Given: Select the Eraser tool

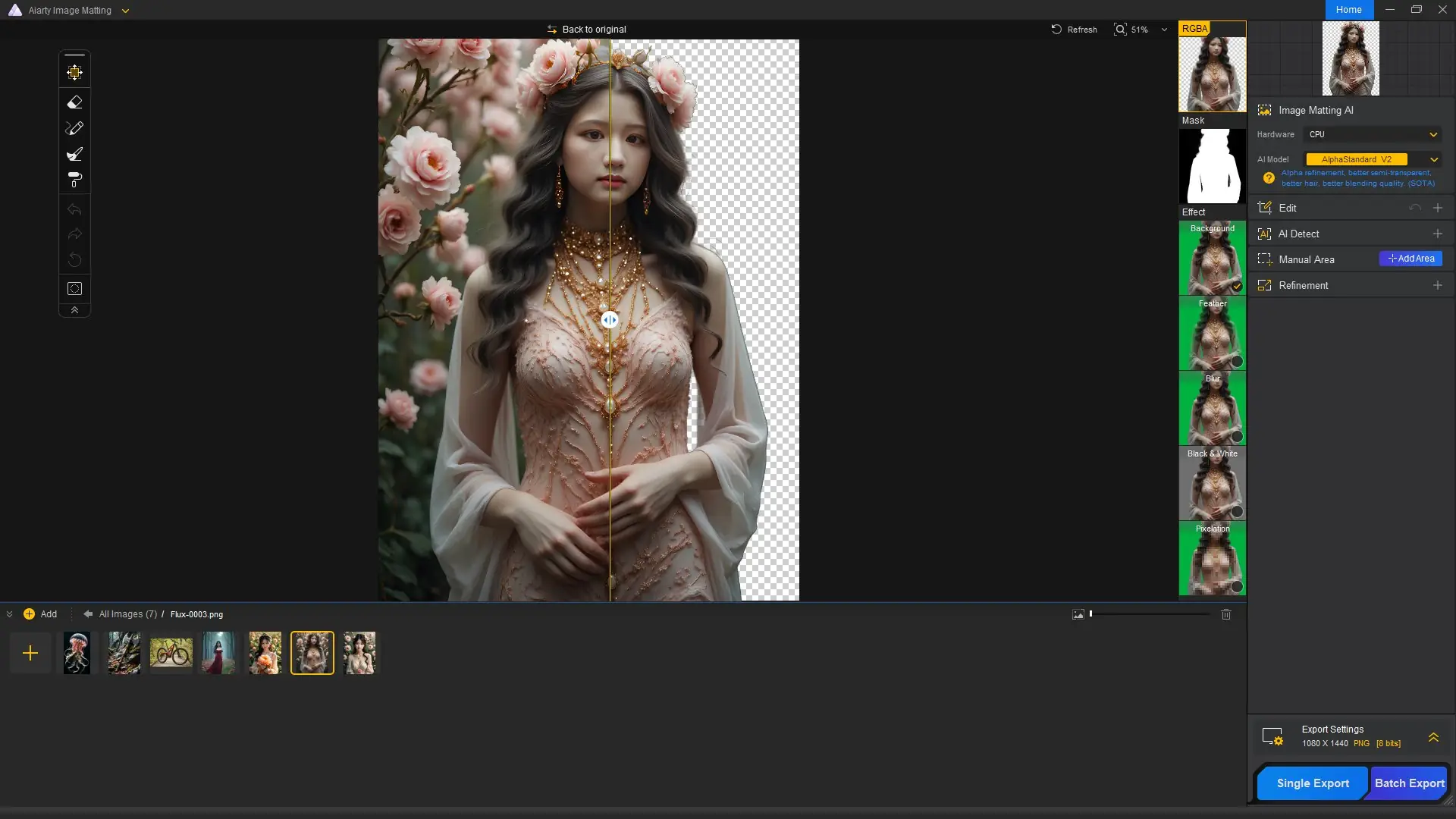Looking at the screenshot, I should [74, 102].
